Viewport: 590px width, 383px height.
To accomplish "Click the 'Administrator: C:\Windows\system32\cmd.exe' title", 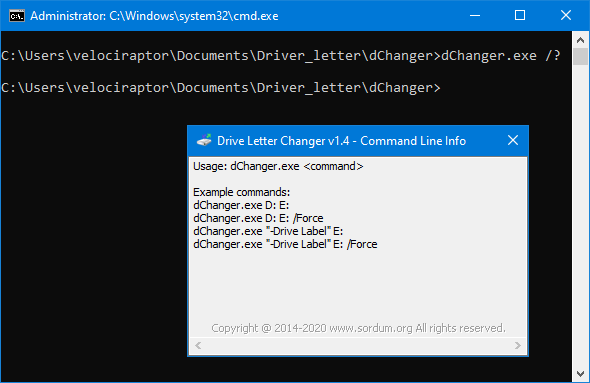I will click(154, 16).
